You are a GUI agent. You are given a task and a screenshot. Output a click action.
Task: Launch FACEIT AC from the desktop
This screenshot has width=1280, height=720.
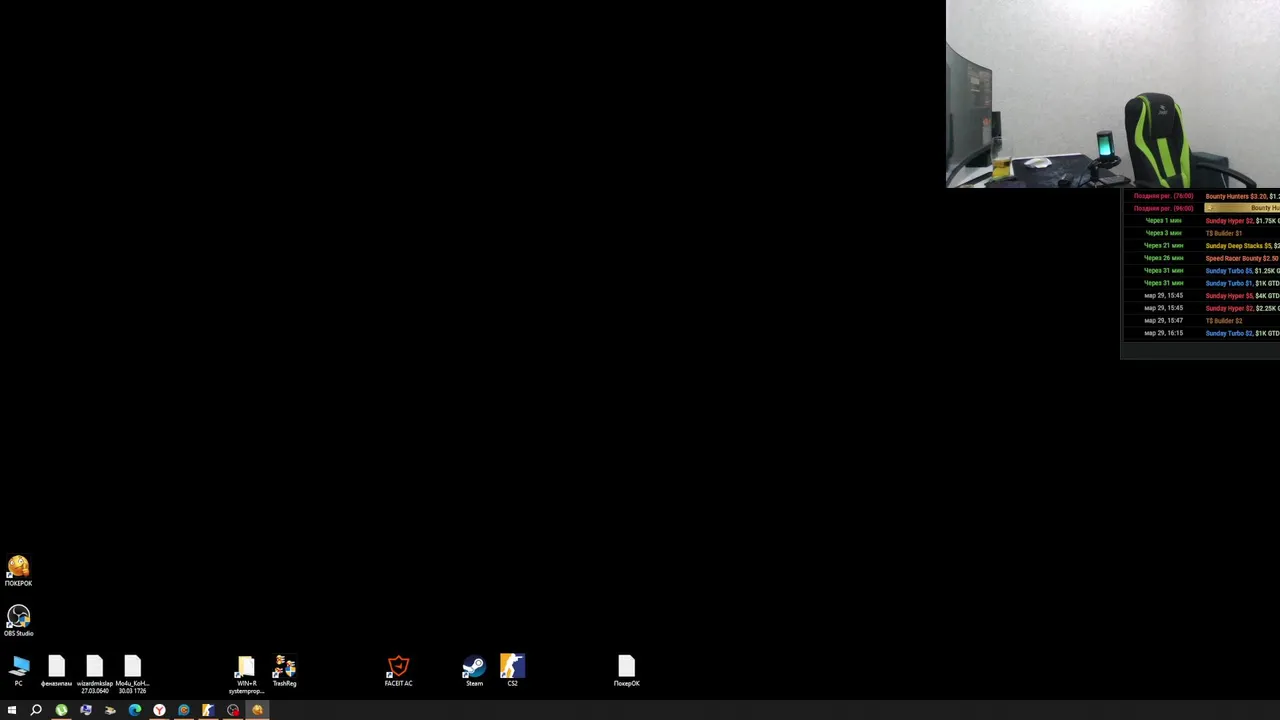coord(398,671)
